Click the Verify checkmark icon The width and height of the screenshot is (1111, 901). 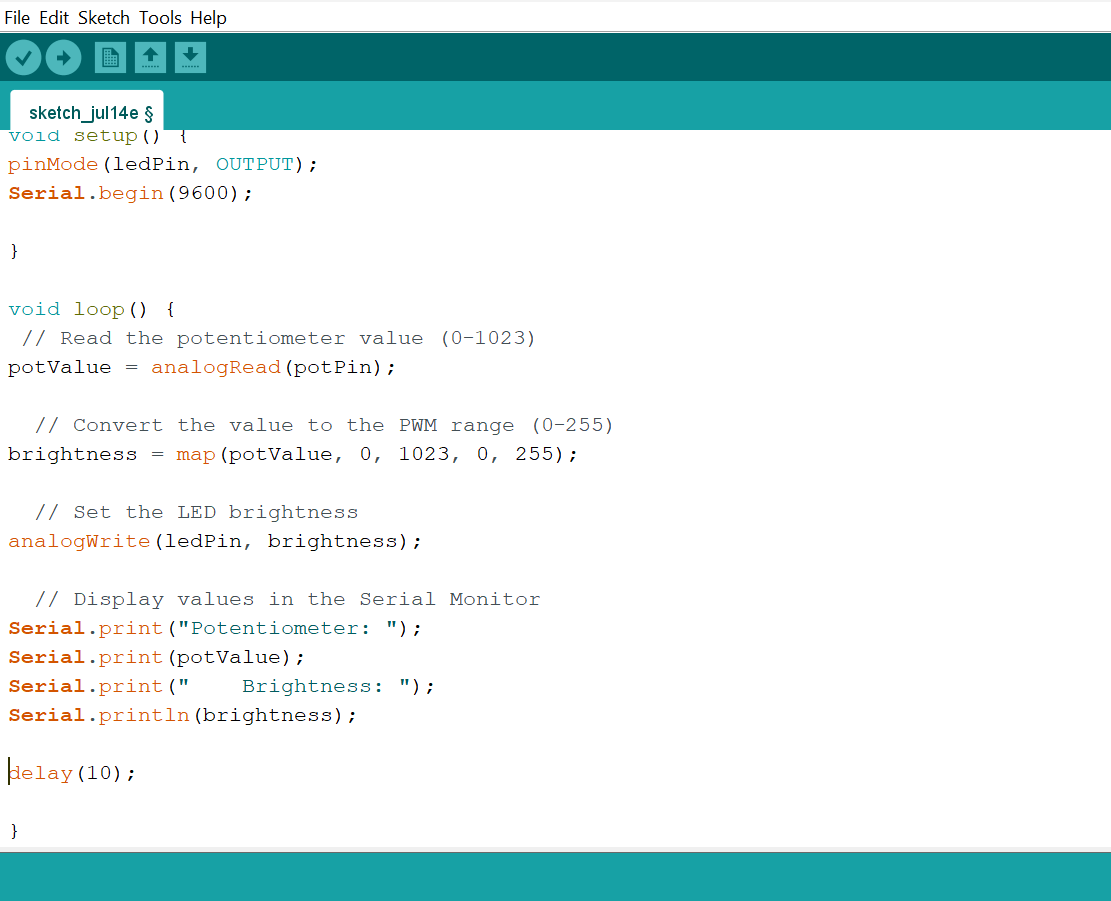tap(23, 57)
